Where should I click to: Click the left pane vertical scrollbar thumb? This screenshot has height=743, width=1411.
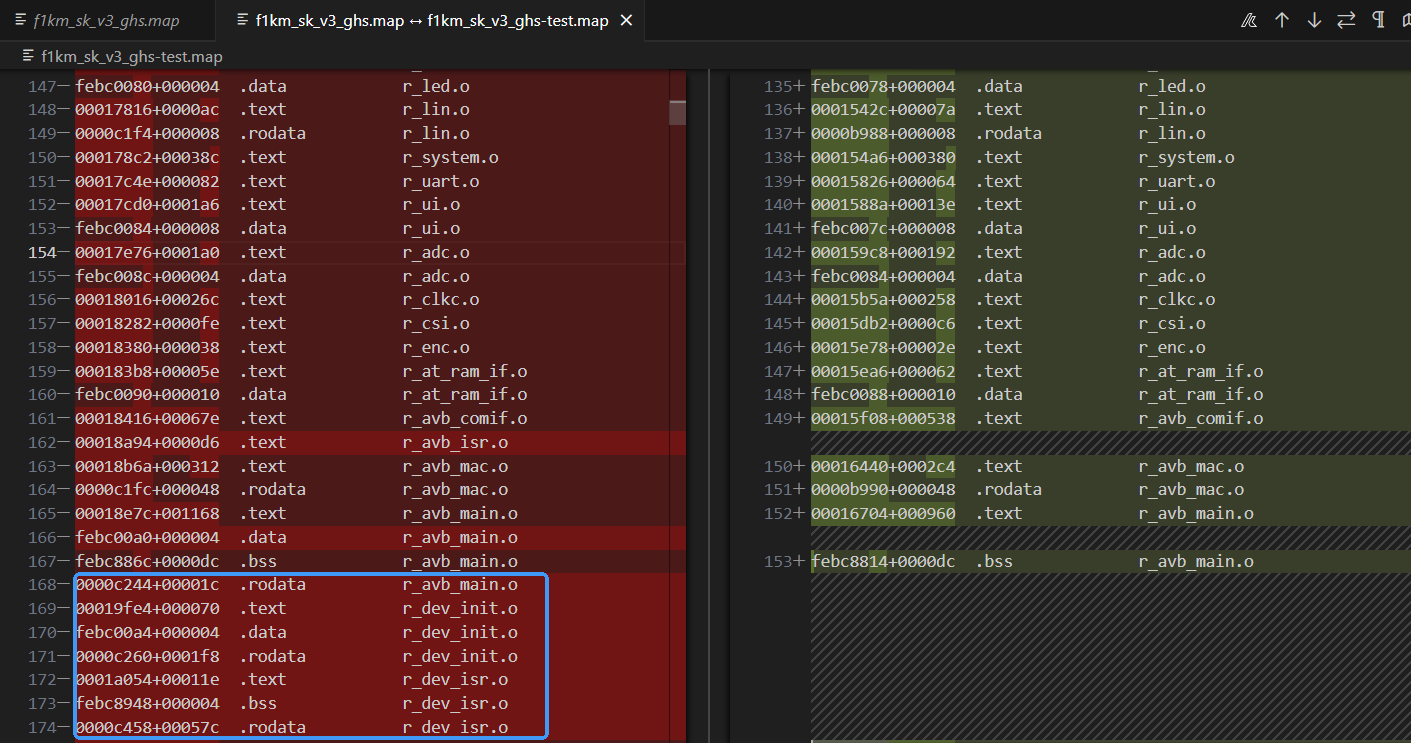677,113
